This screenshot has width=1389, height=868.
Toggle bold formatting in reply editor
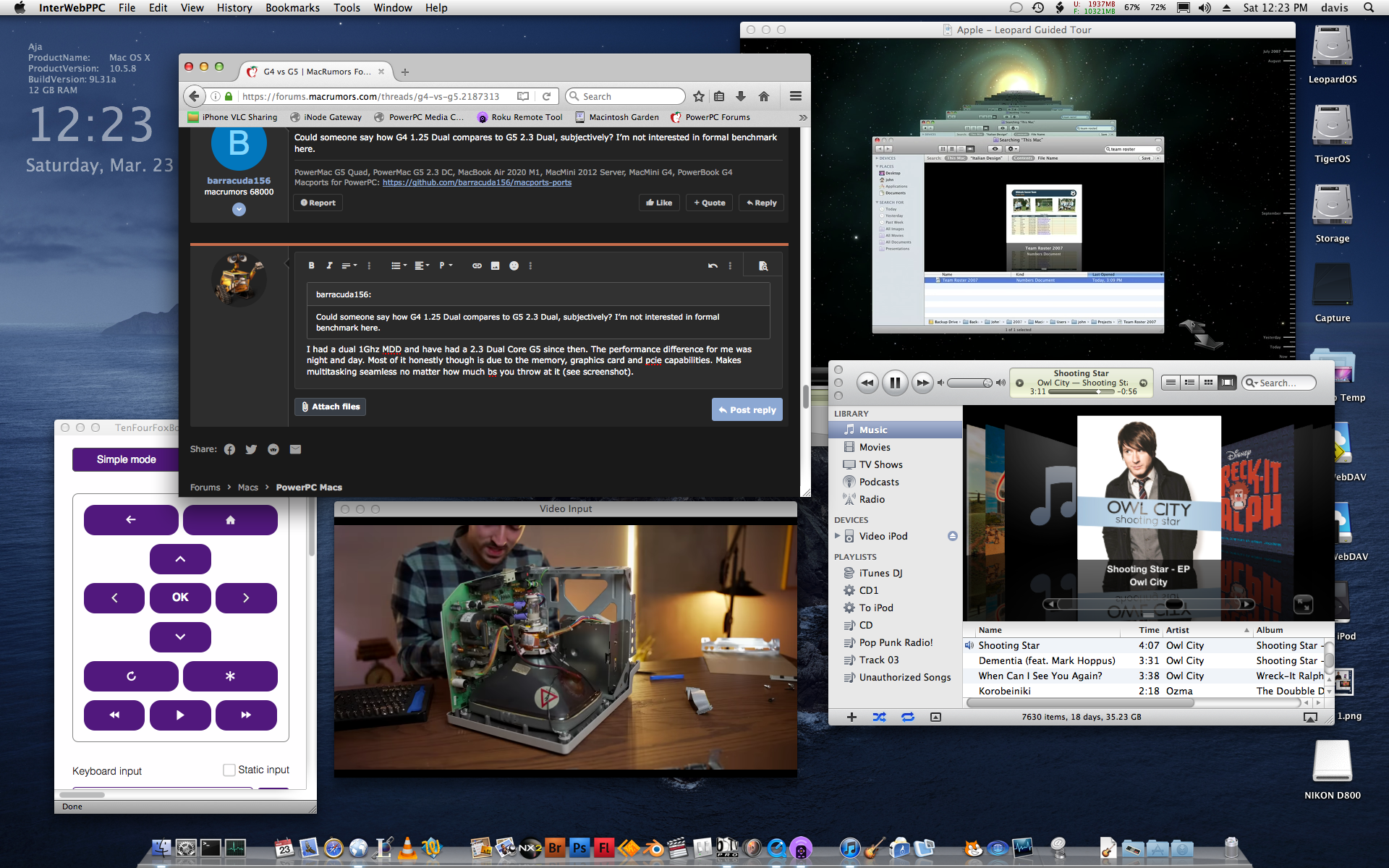[311, 265]
